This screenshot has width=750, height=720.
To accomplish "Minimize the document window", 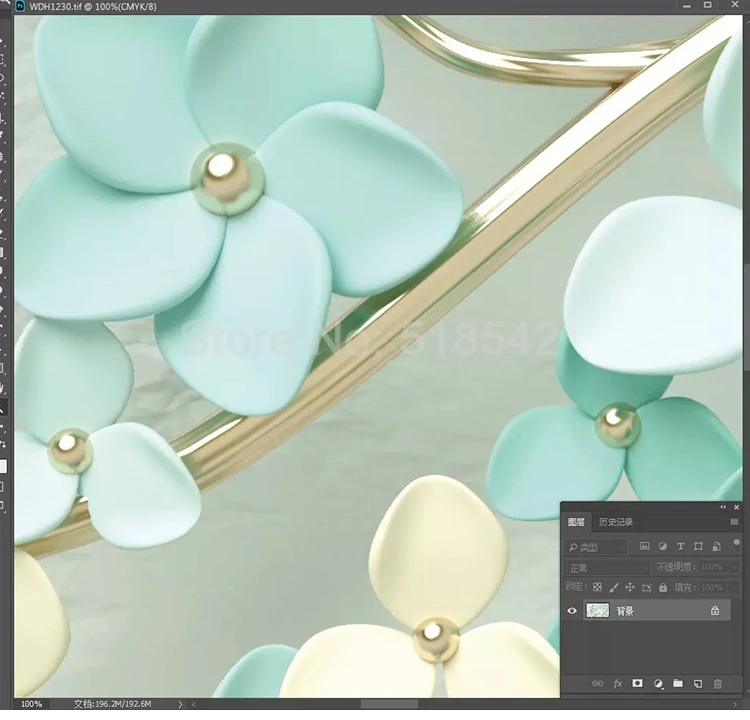I will pos(687,6).
